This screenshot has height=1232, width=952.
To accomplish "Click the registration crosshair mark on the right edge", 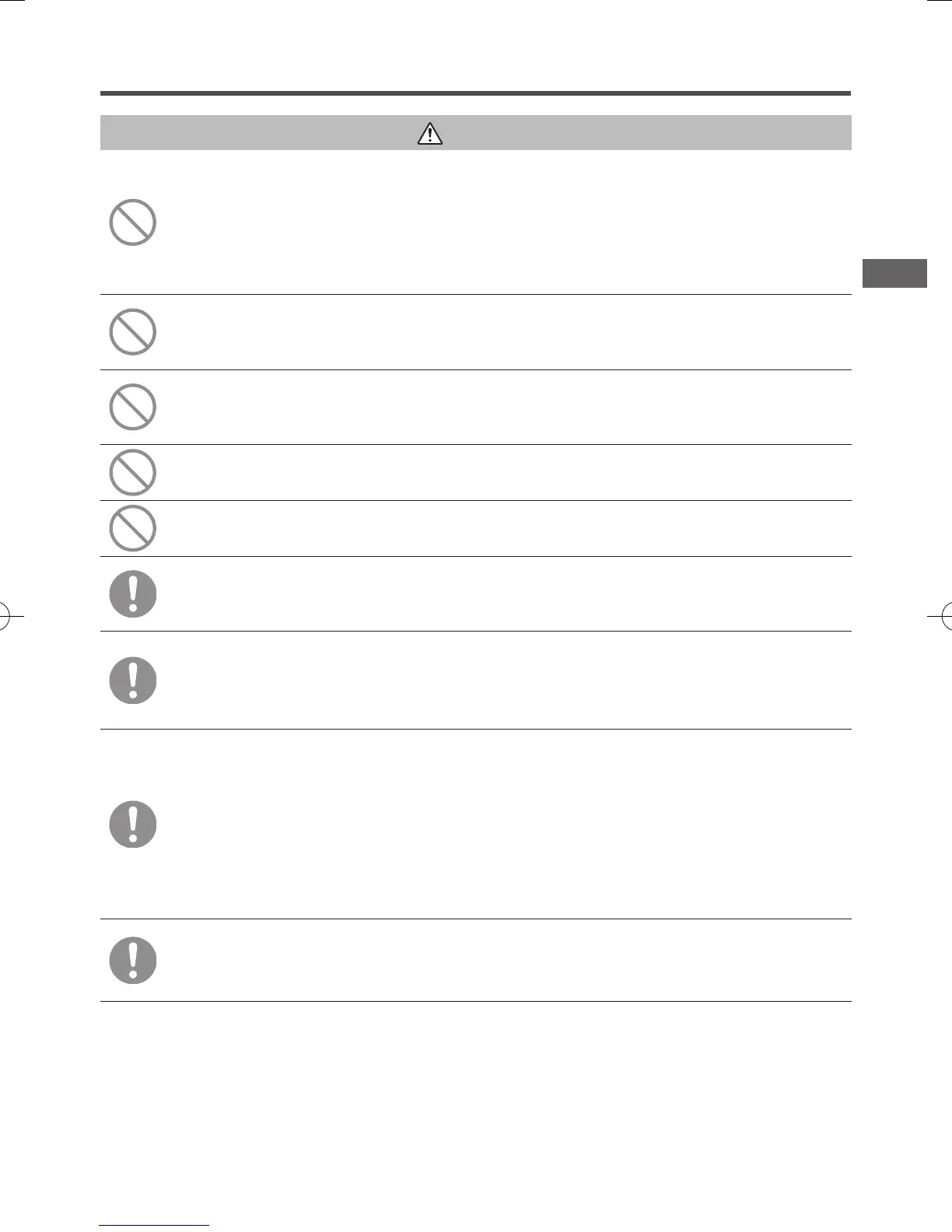I will pos(943,616).
